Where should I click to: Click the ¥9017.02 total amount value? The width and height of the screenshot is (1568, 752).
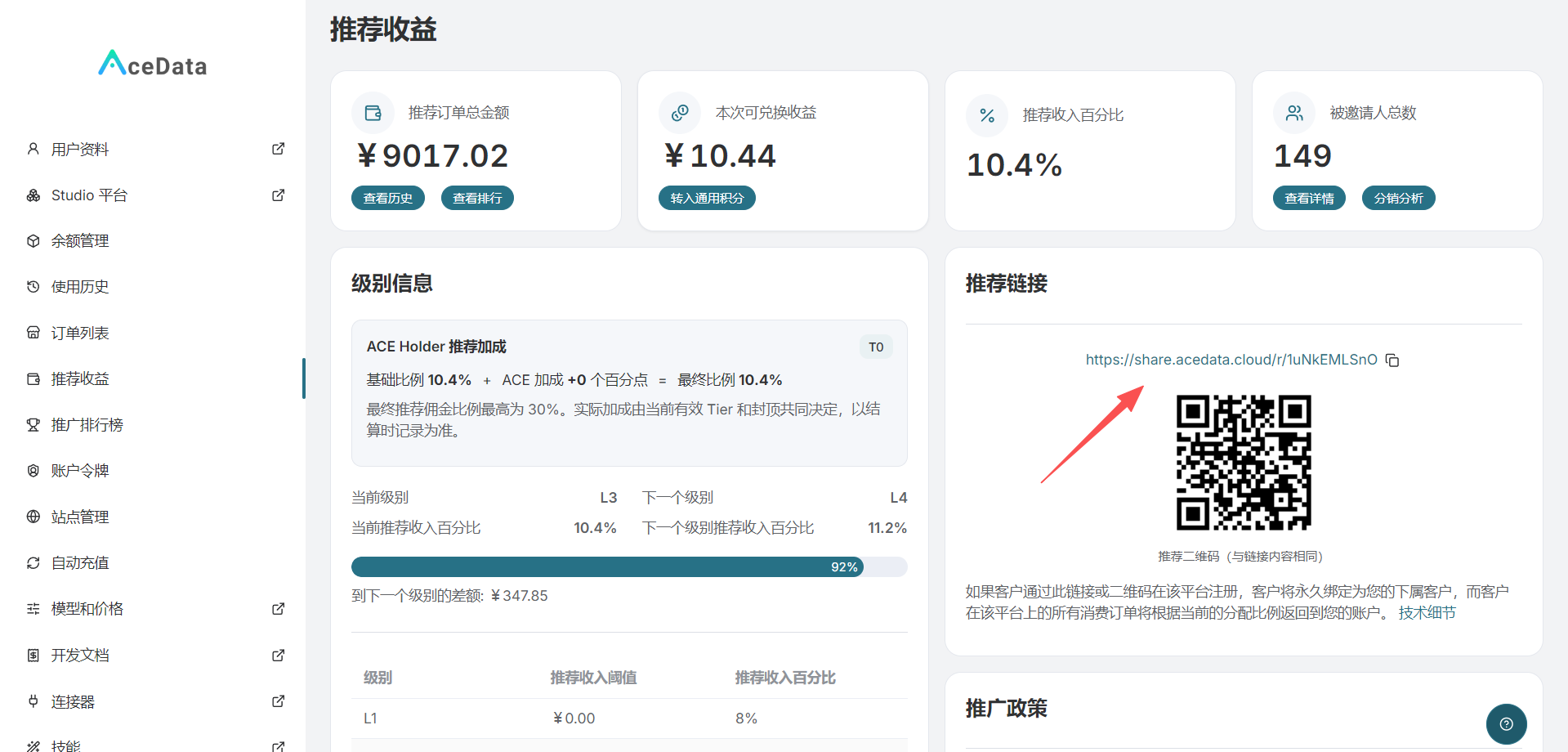pos(432,156)
